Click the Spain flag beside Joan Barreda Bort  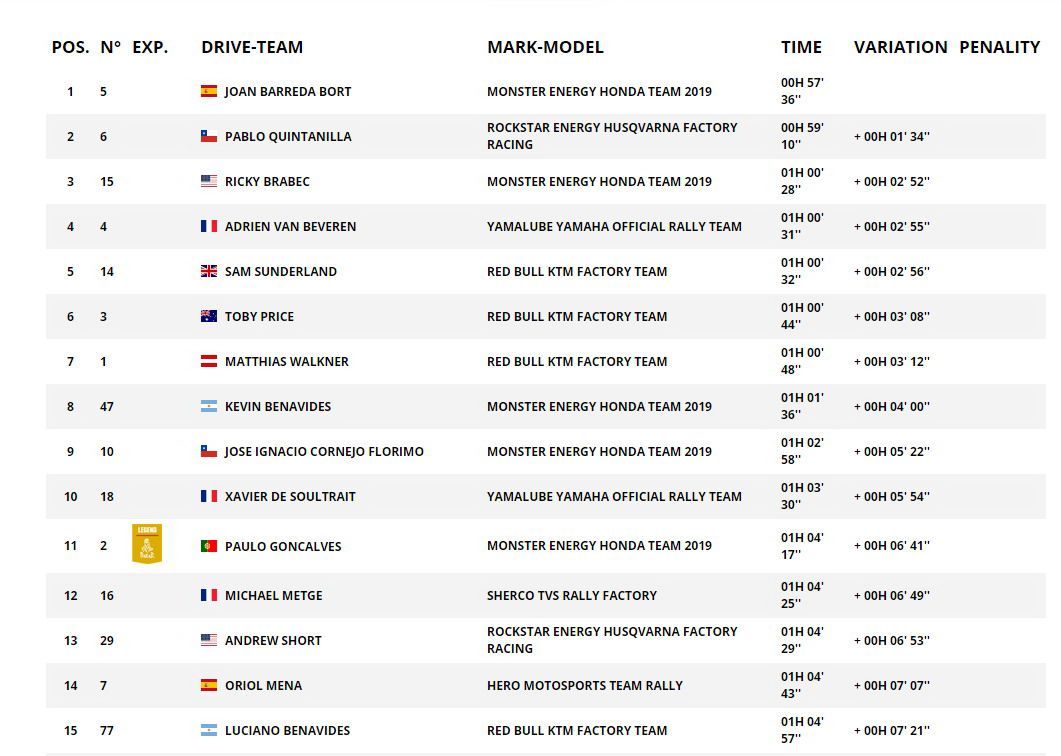209,91
